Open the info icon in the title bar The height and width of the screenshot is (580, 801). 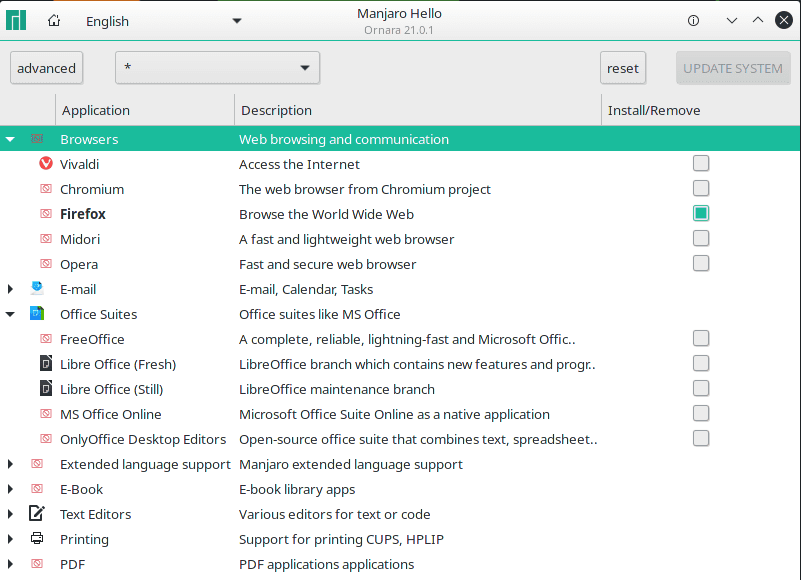click(693, 19)
